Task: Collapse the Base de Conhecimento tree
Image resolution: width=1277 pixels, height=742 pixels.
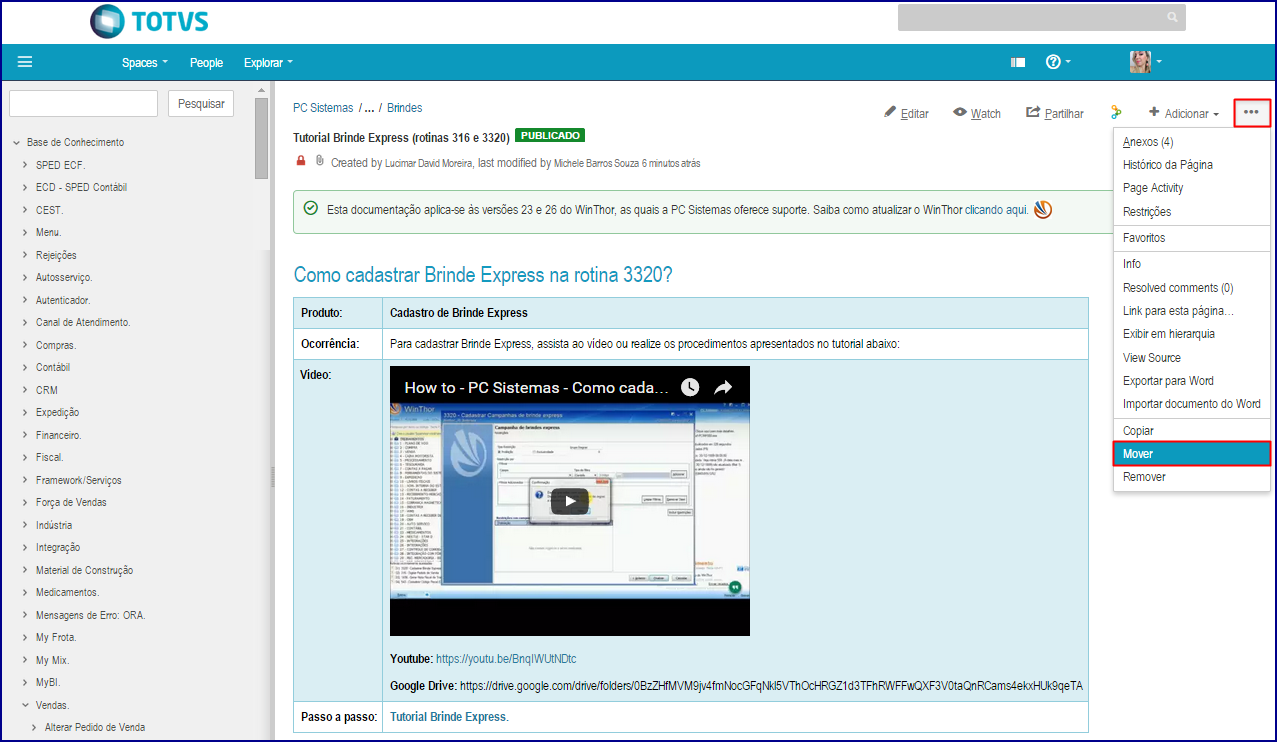Action: (17, 143)
